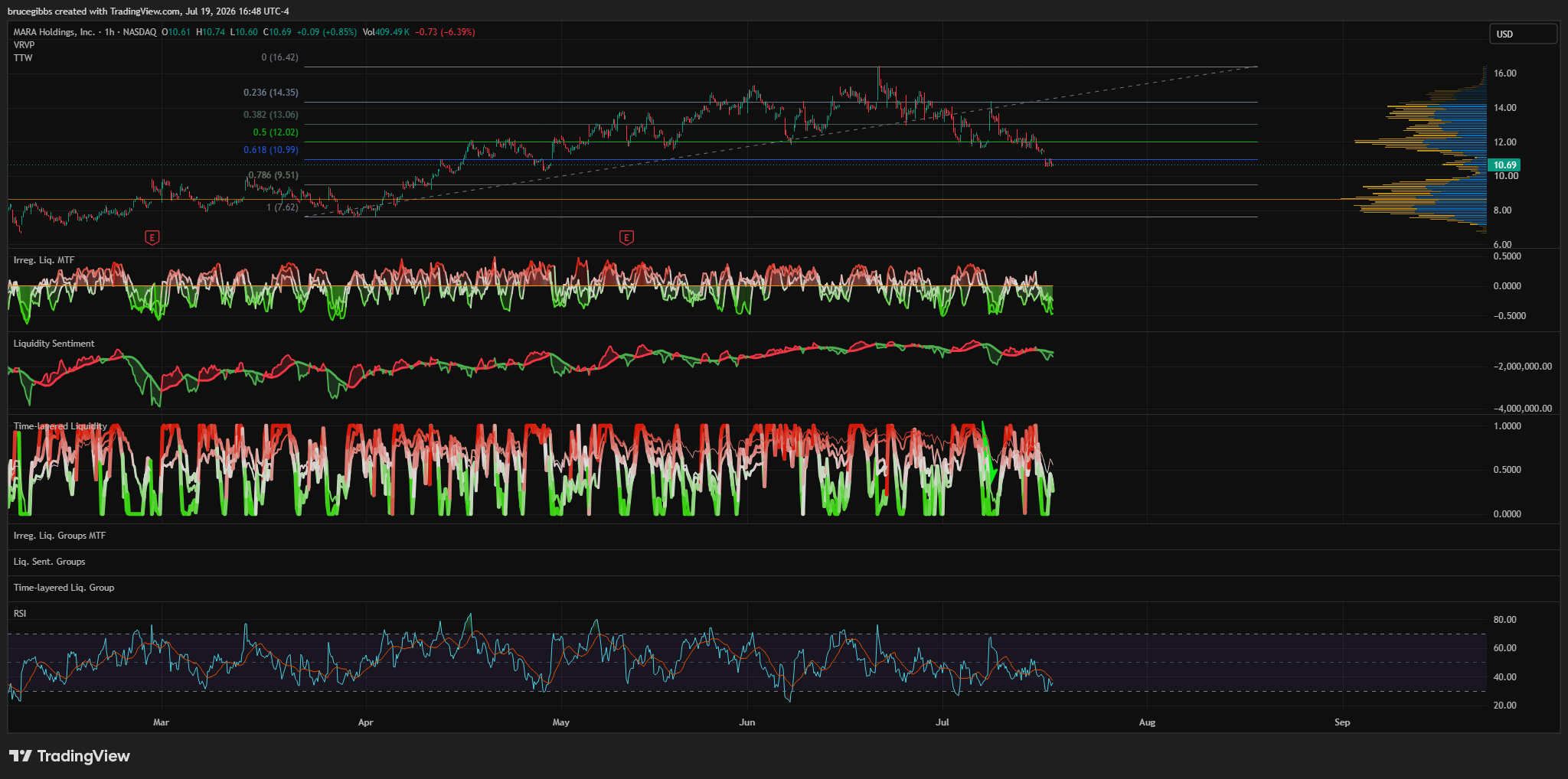Click the volume change -0.73 (-6.39%)

(445, 32)
